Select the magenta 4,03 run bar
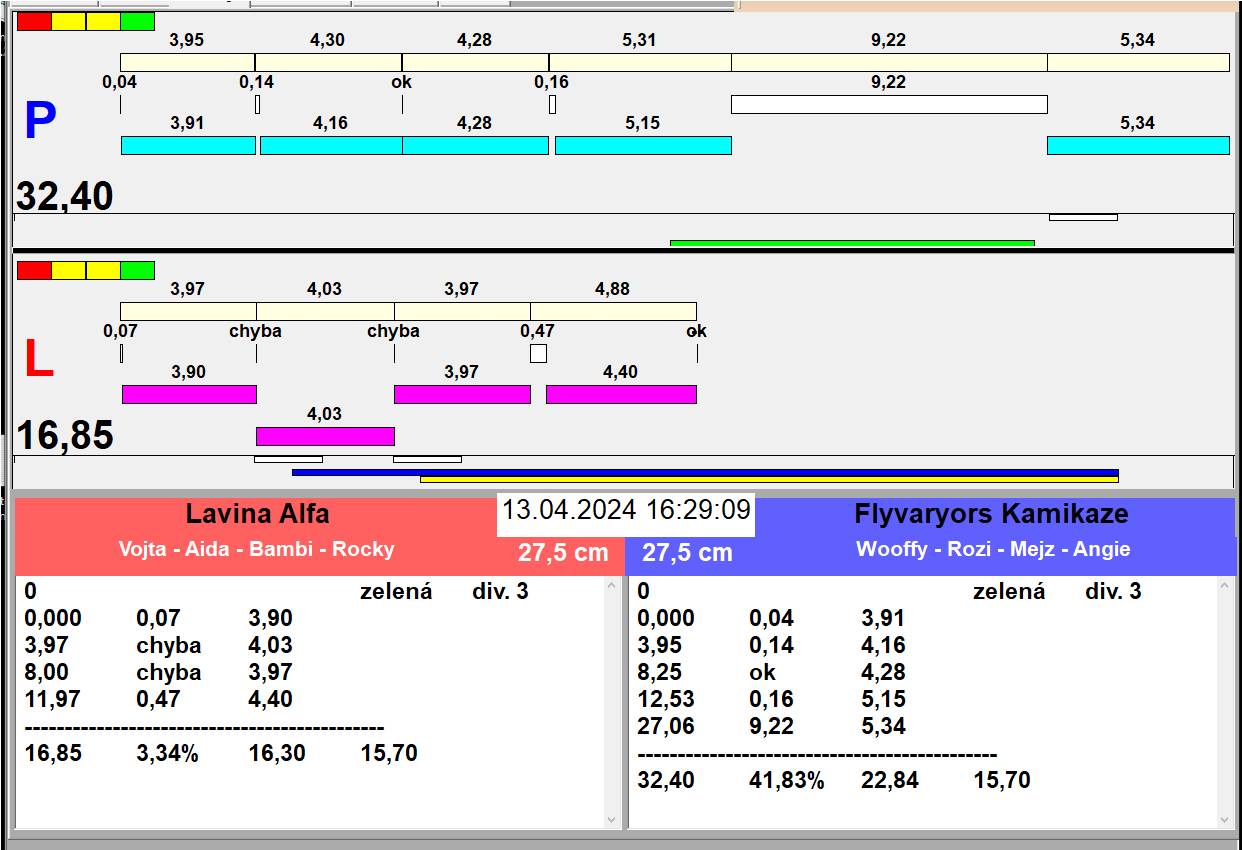 (x=325, y=436)
